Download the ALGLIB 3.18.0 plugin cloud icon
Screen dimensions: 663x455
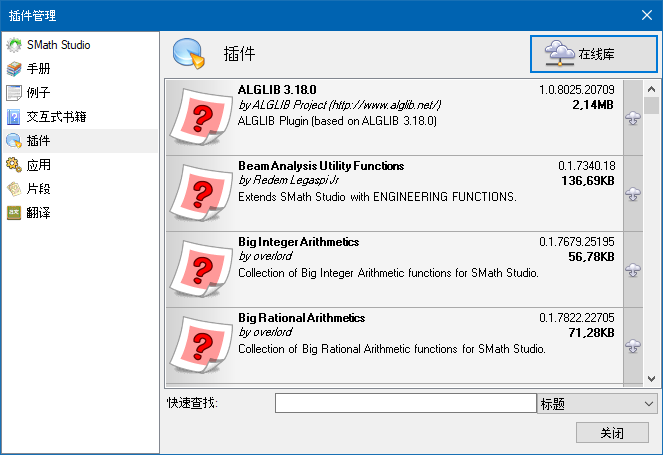[633, 118]
